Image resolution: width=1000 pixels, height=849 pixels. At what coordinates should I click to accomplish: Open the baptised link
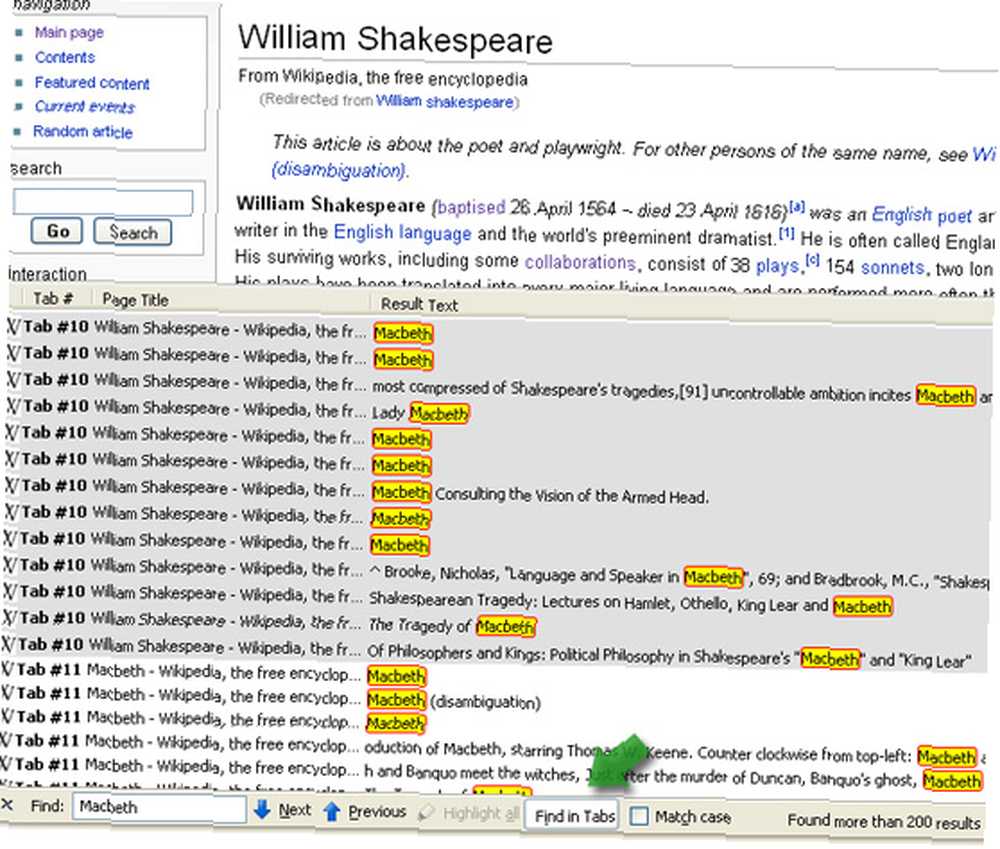pos(471,207)
